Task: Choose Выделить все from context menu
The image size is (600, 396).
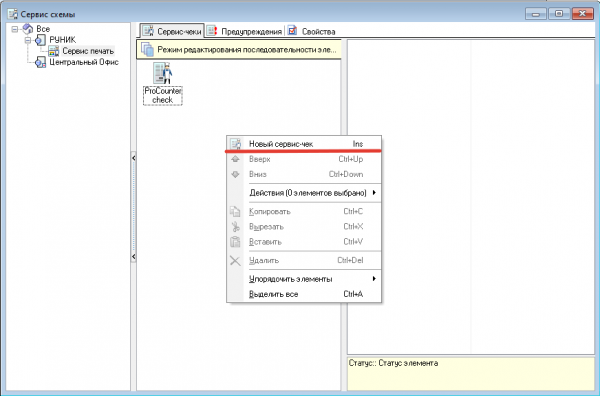Action: click(304, 294)
